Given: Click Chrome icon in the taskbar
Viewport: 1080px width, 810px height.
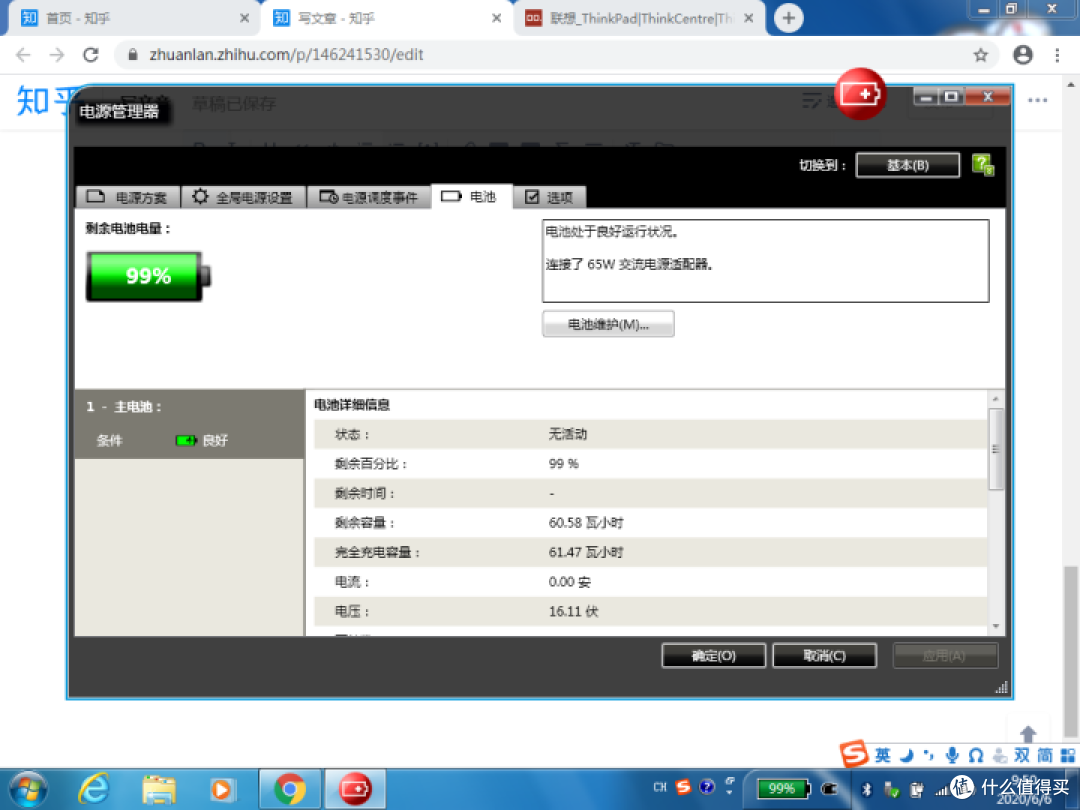Looking at the screenshot, I should click(289, 789).
